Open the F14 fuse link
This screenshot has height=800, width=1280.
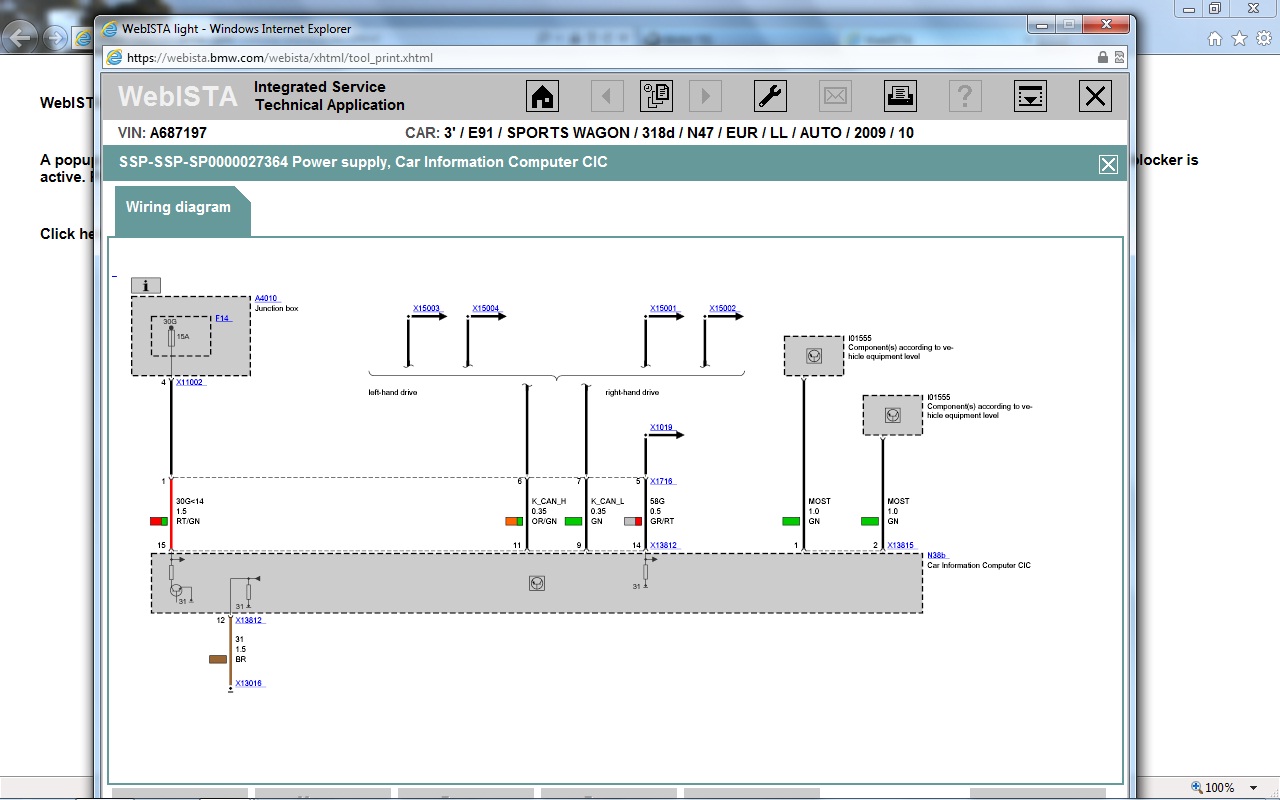(223, 318)
